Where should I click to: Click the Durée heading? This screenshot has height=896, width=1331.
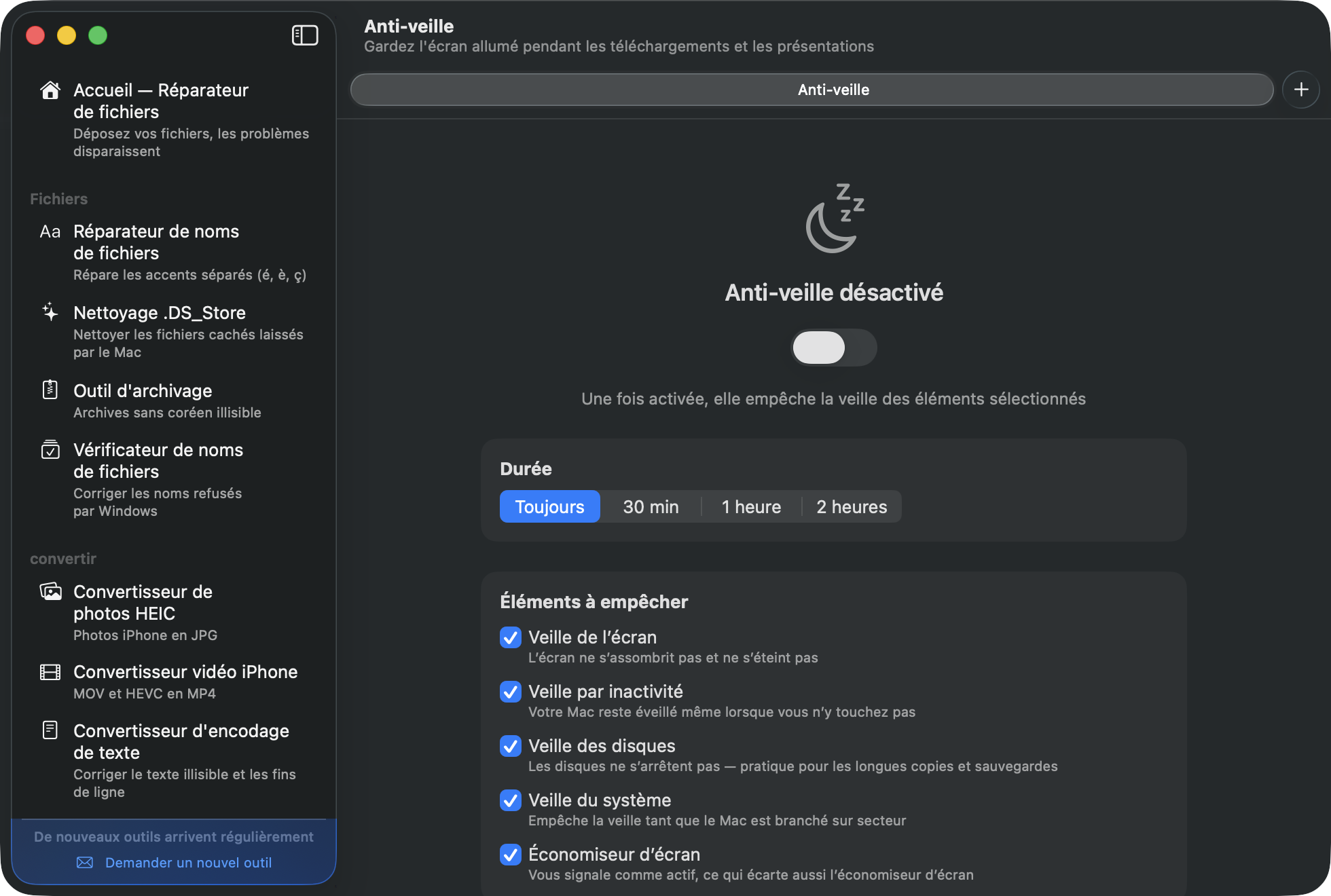(x=526, y=469)
